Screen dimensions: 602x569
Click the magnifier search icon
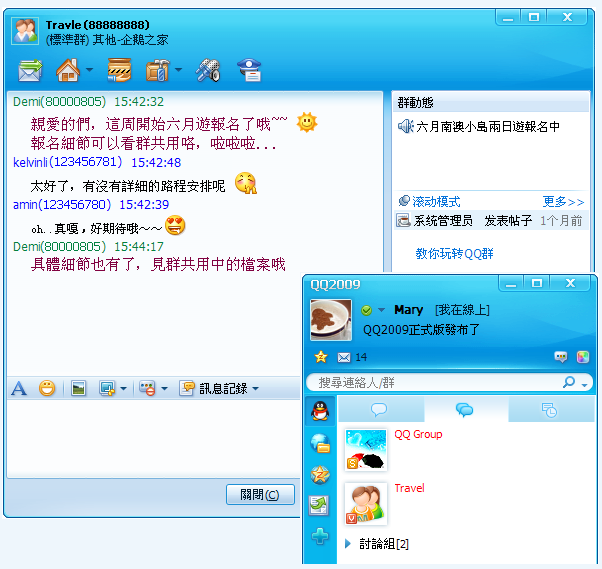[x=569, y=382]
